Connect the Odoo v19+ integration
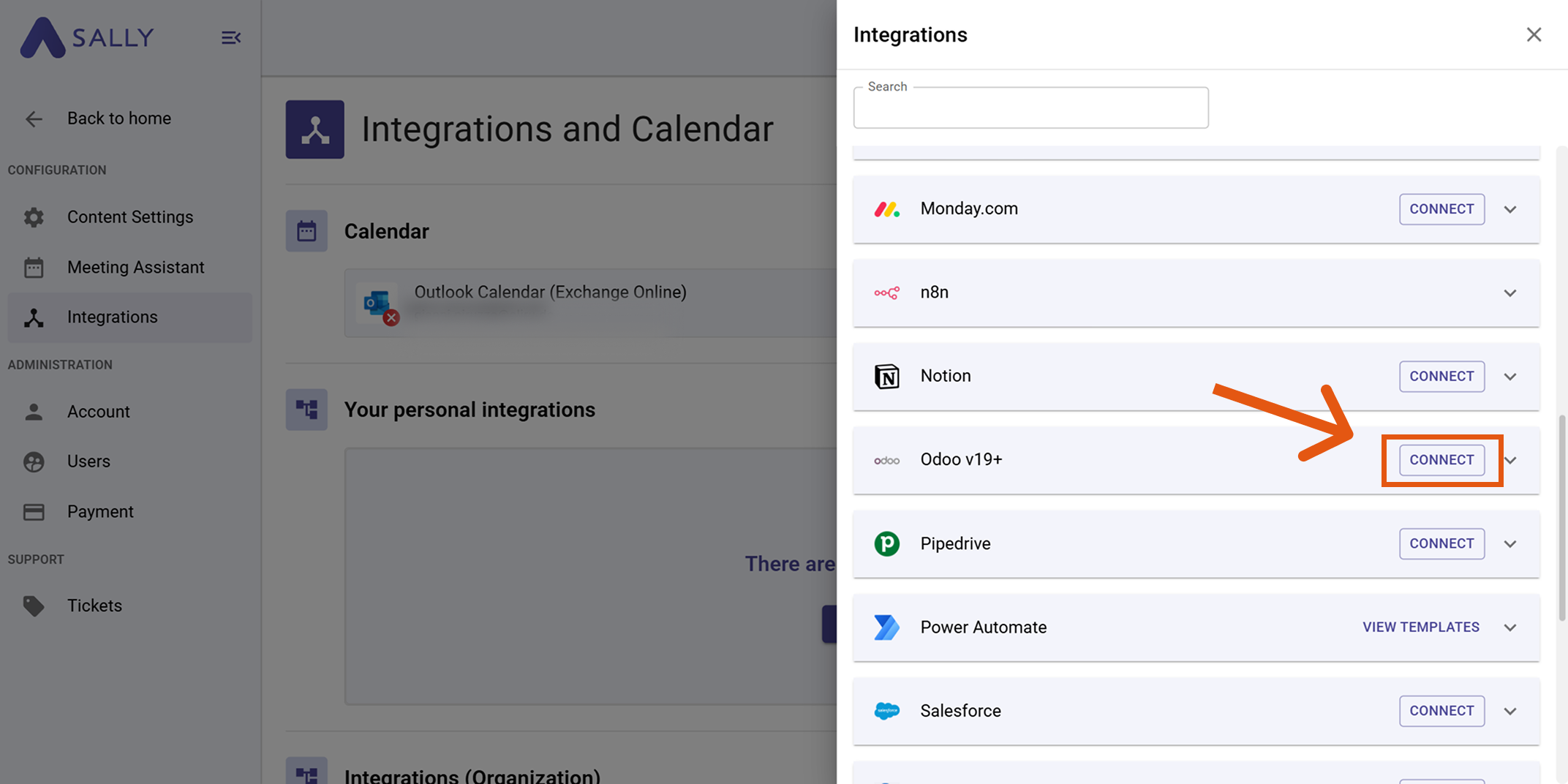The height and width of the screenshot is (784, 1568). pos(1441,460)
